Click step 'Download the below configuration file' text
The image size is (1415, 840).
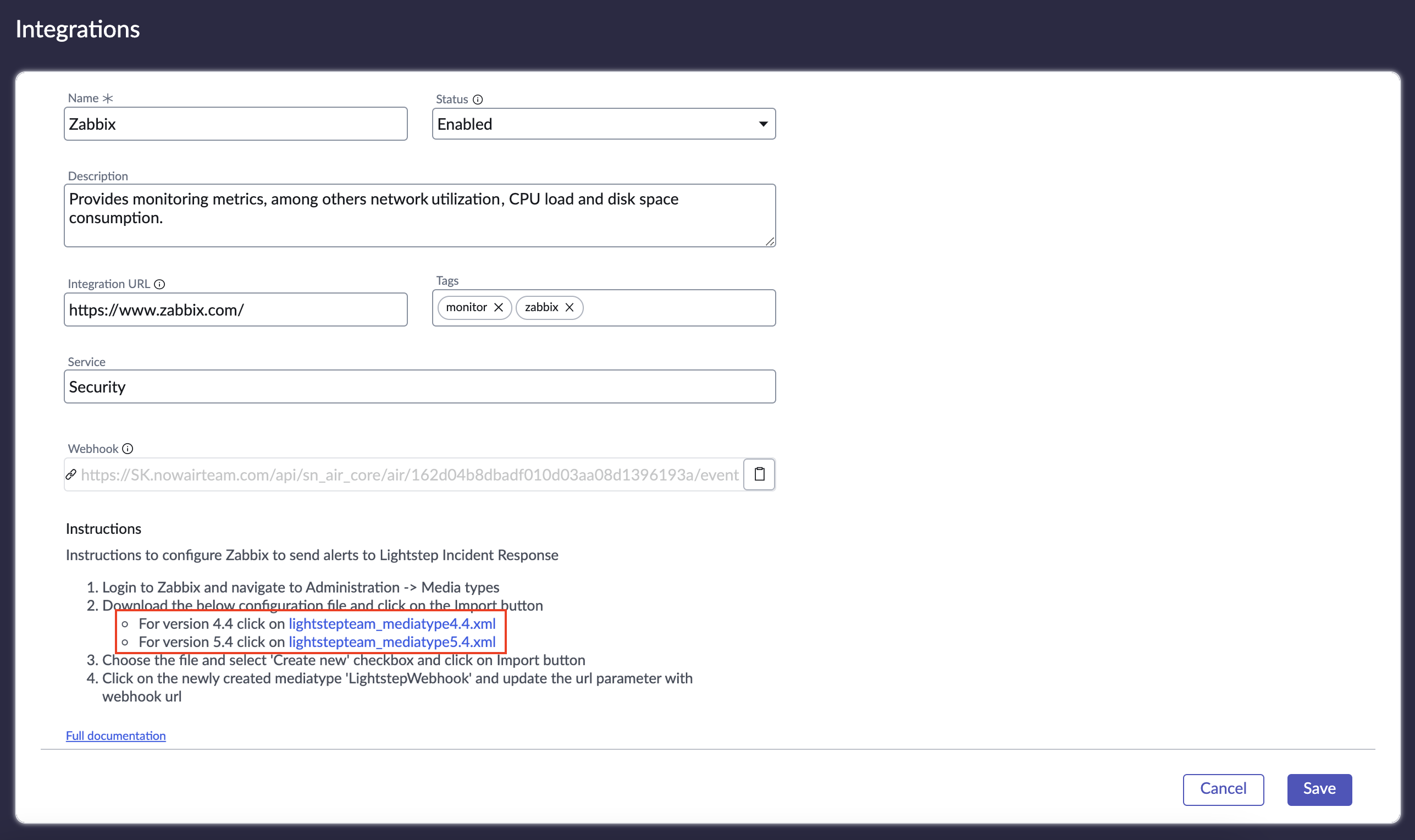pyautogui.click(x=323, y=606)
